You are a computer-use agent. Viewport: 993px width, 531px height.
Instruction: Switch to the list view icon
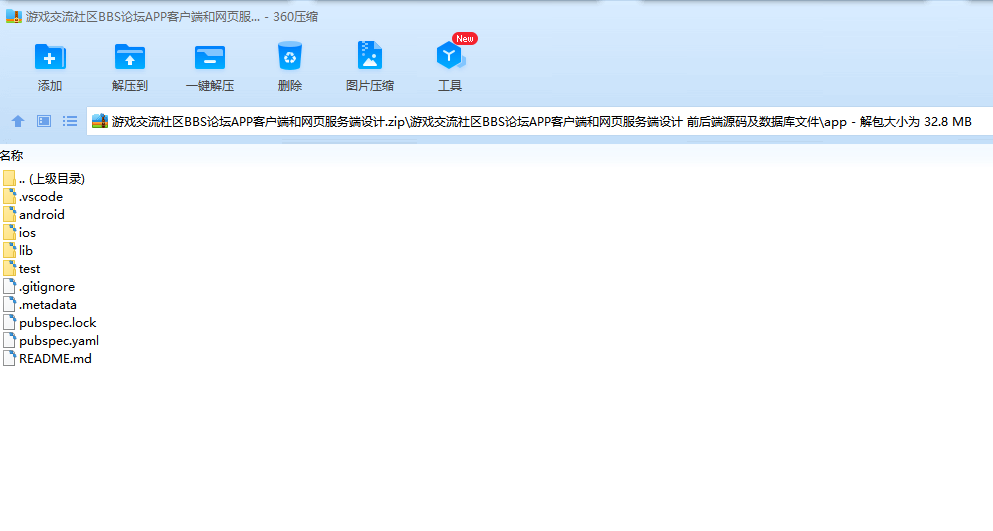tap(70, 121)
